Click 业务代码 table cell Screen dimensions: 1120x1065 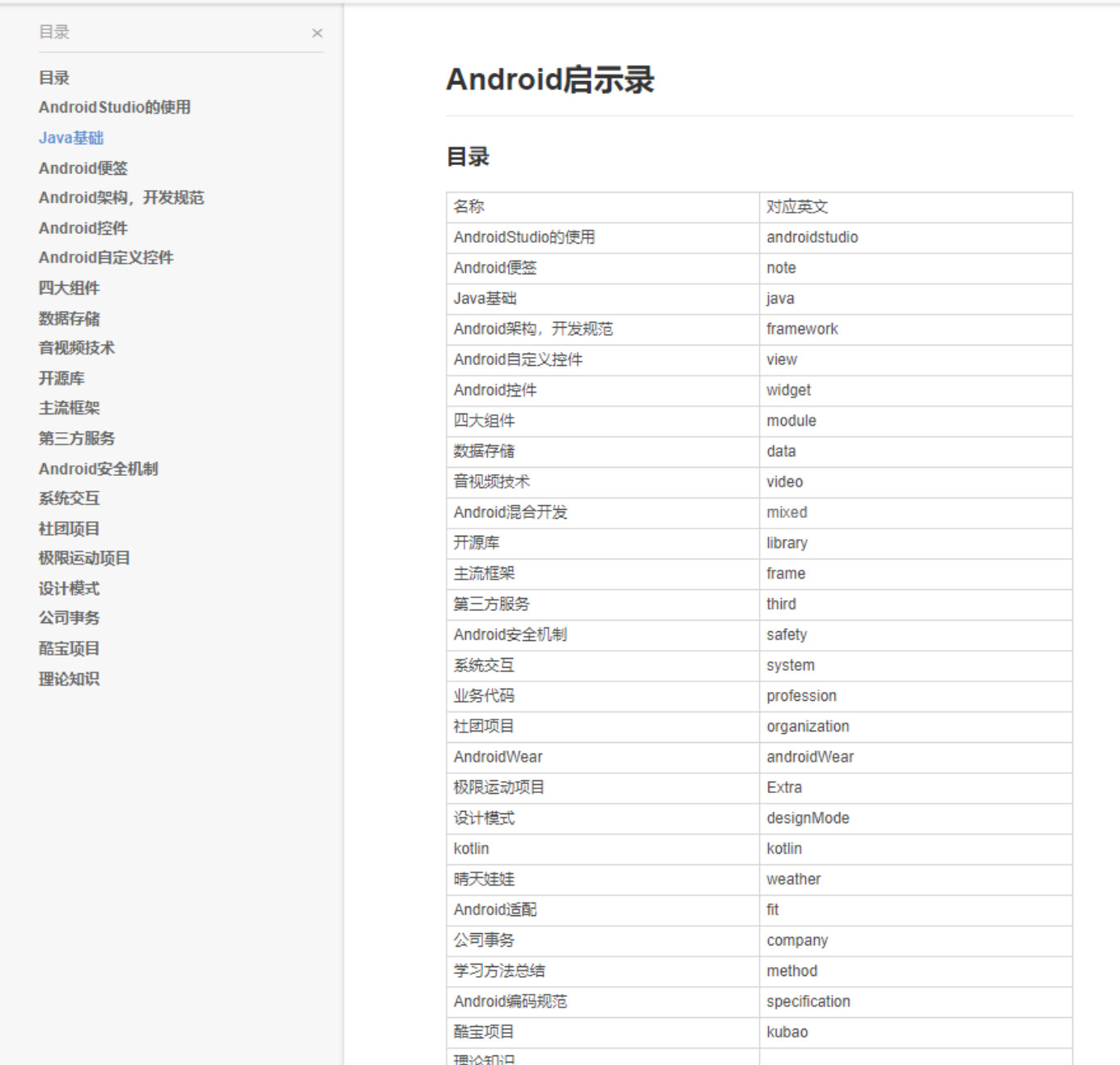[603, 696]
